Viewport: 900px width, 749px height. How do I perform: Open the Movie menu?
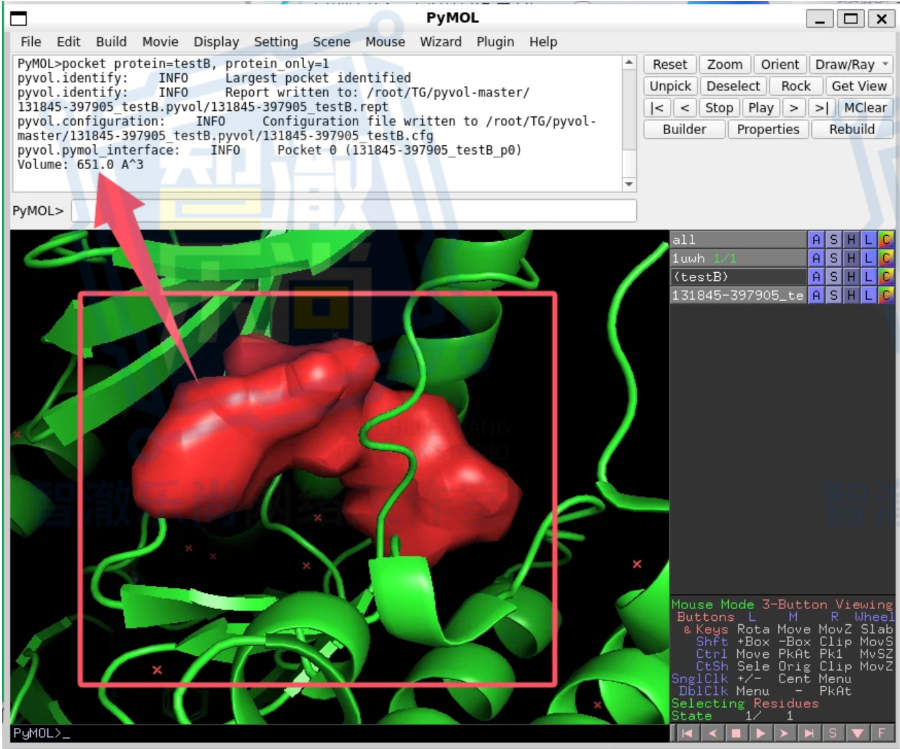tap(160, 42)
